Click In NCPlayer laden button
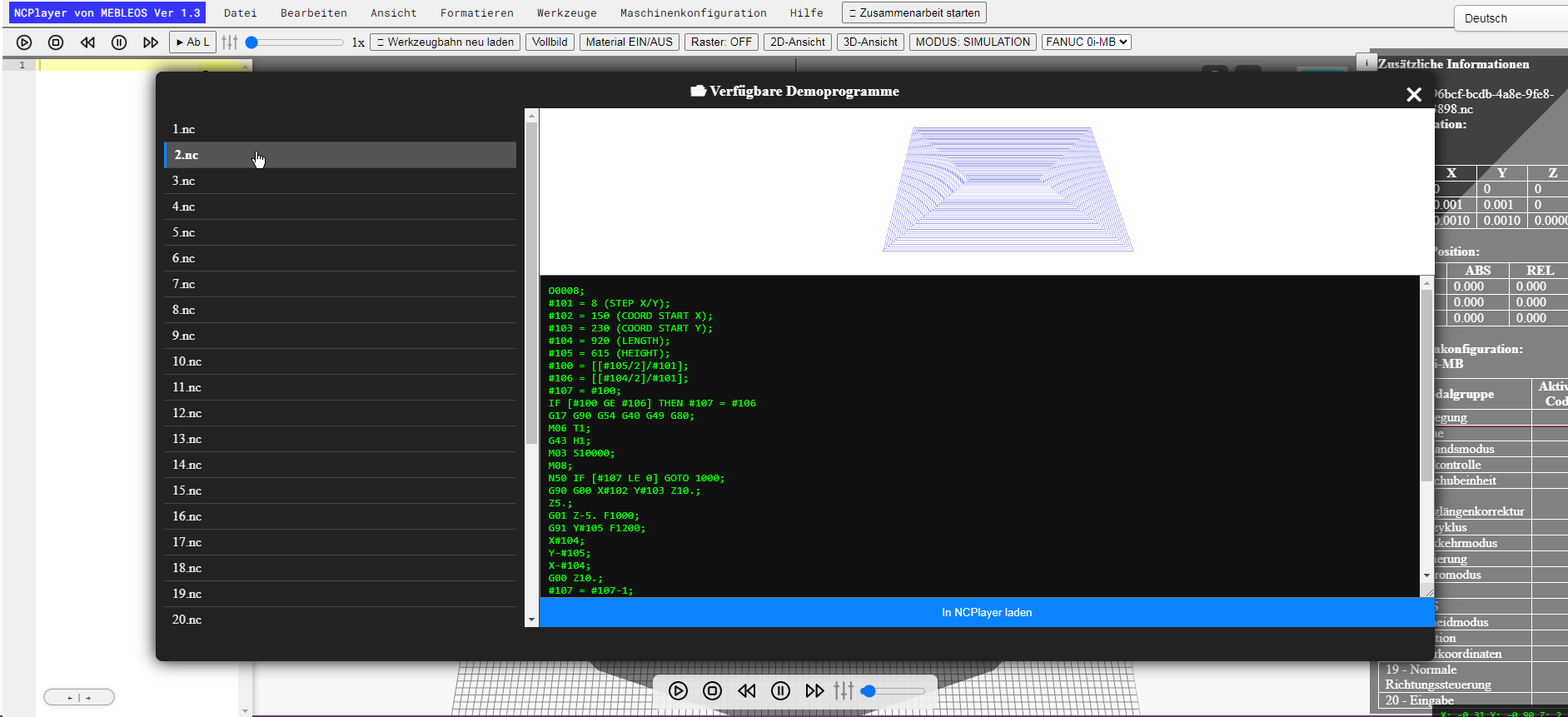The height and width of the screenshot is (717, 1568). coord(987,612)
